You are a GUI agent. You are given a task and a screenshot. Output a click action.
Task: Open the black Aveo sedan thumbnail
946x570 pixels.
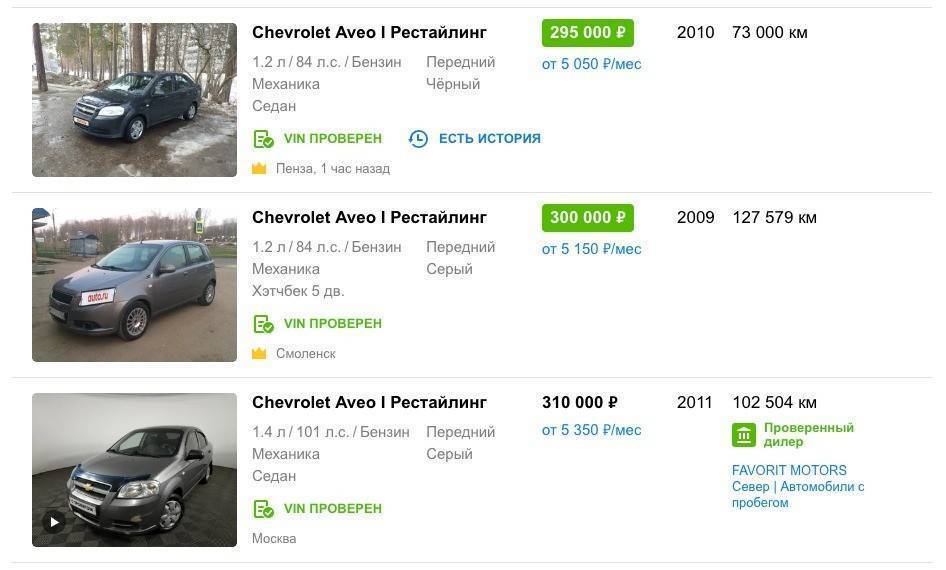pyautogui.click(x=134, y=100)
